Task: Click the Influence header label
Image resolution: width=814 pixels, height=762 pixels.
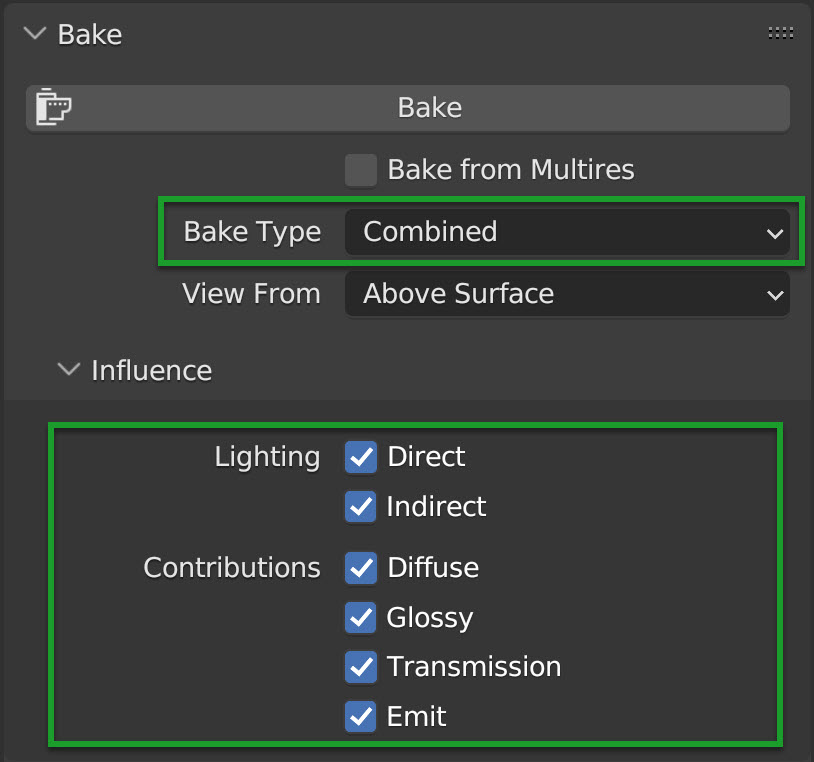Action: click(x=151, y=369)
